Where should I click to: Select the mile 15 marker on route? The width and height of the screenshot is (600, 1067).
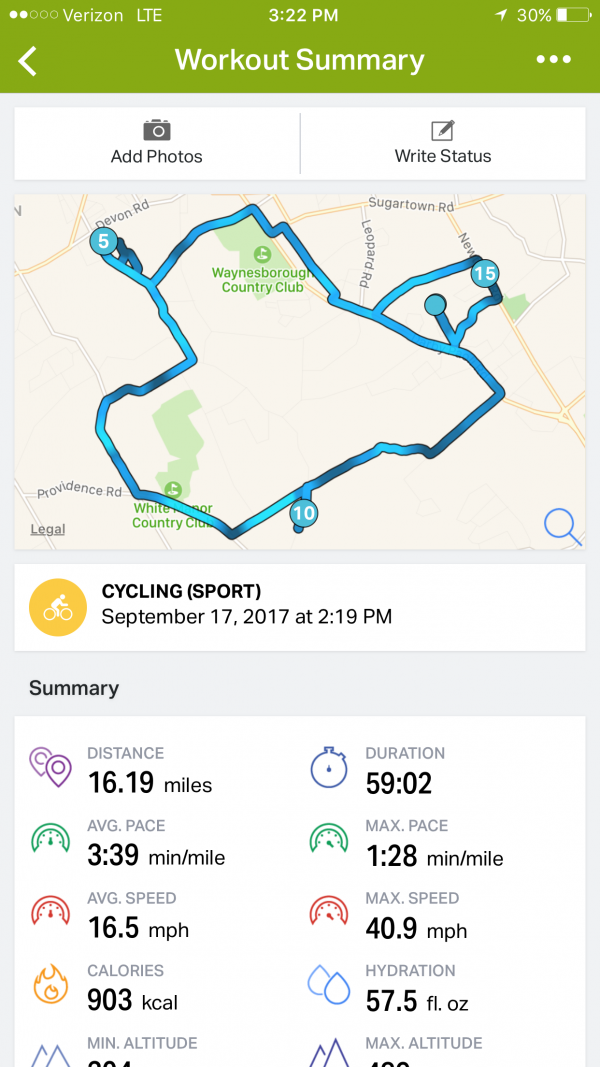(484, 273)
